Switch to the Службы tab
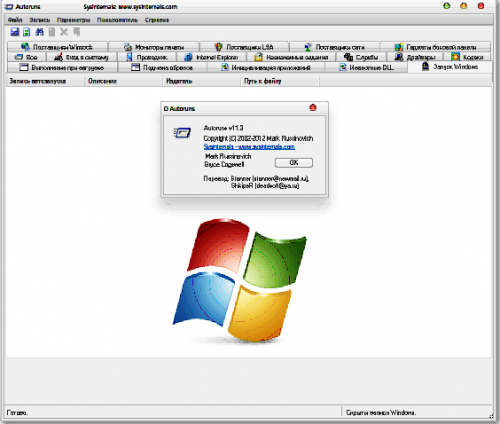This screenshot has width=500, height=424. (361, 57)
